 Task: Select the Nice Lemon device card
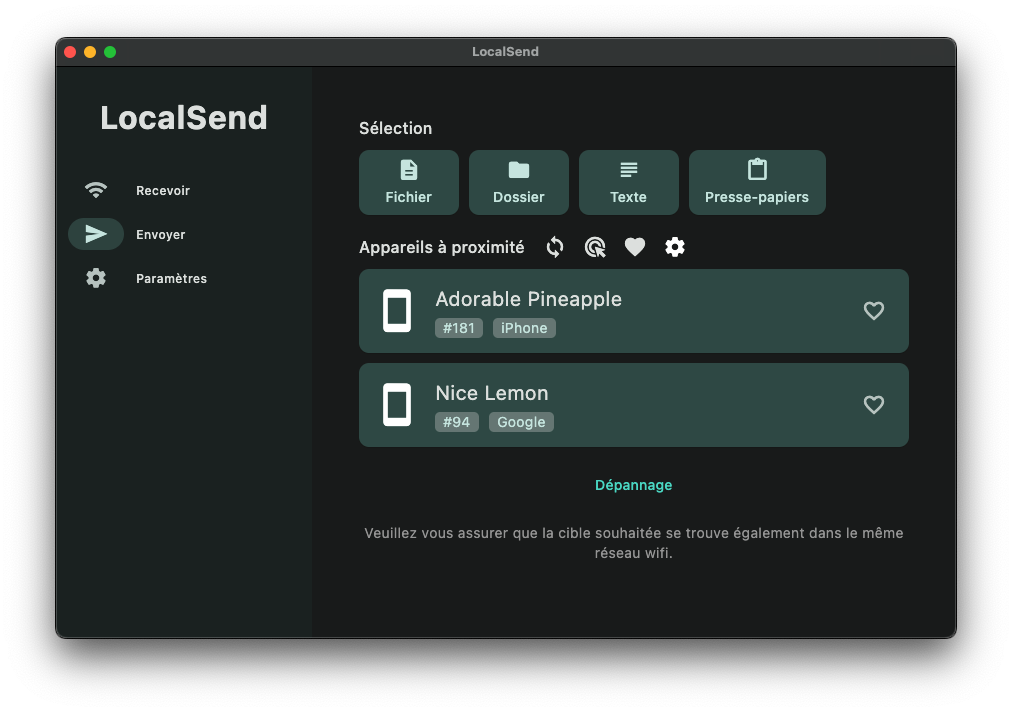pyautogui.click(x=634, y=405)
